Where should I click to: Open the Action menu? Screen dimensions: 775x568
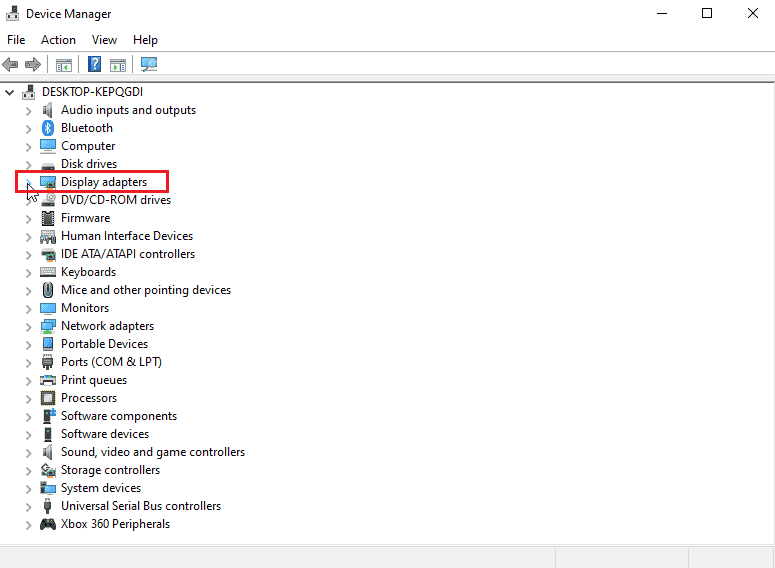(x=58, y=40)
